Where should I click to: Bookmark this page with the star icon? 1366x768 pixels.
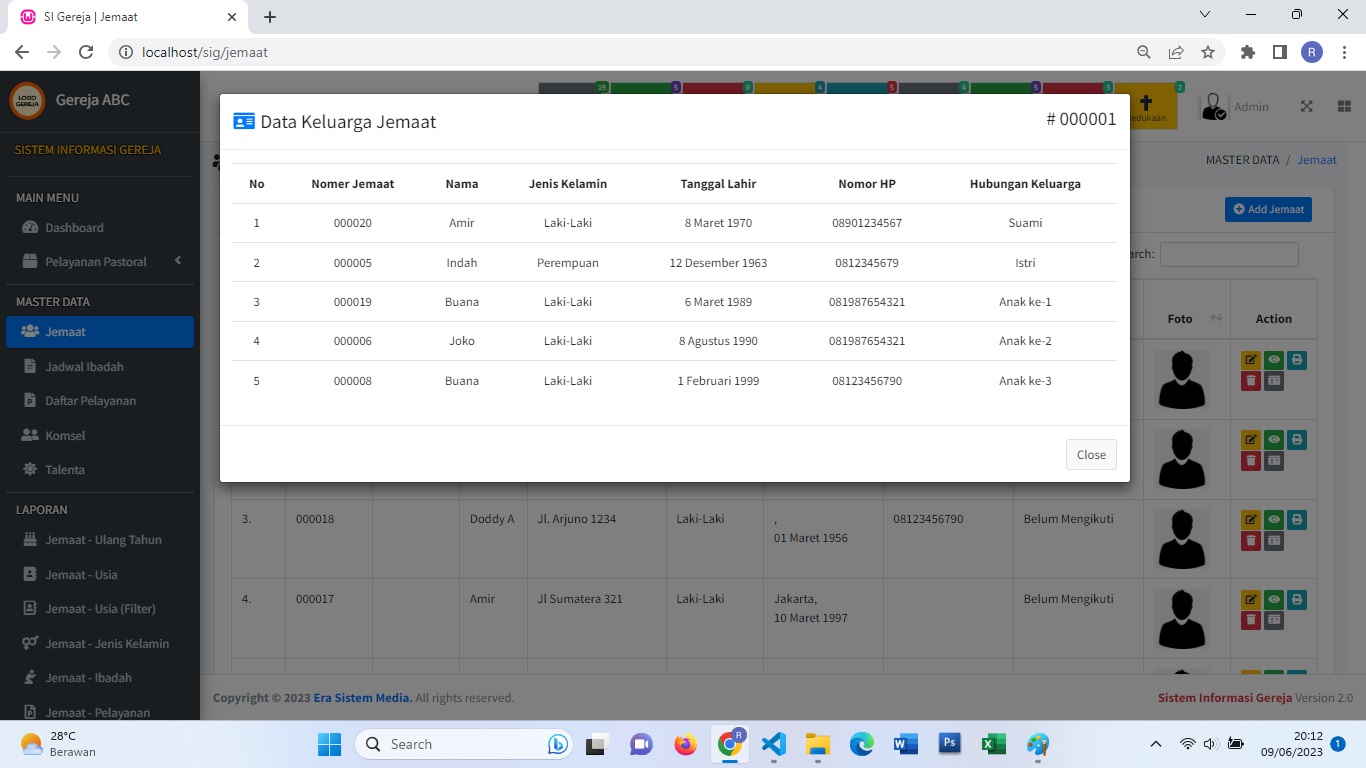pyautogui.click(x=1208, y=52)
